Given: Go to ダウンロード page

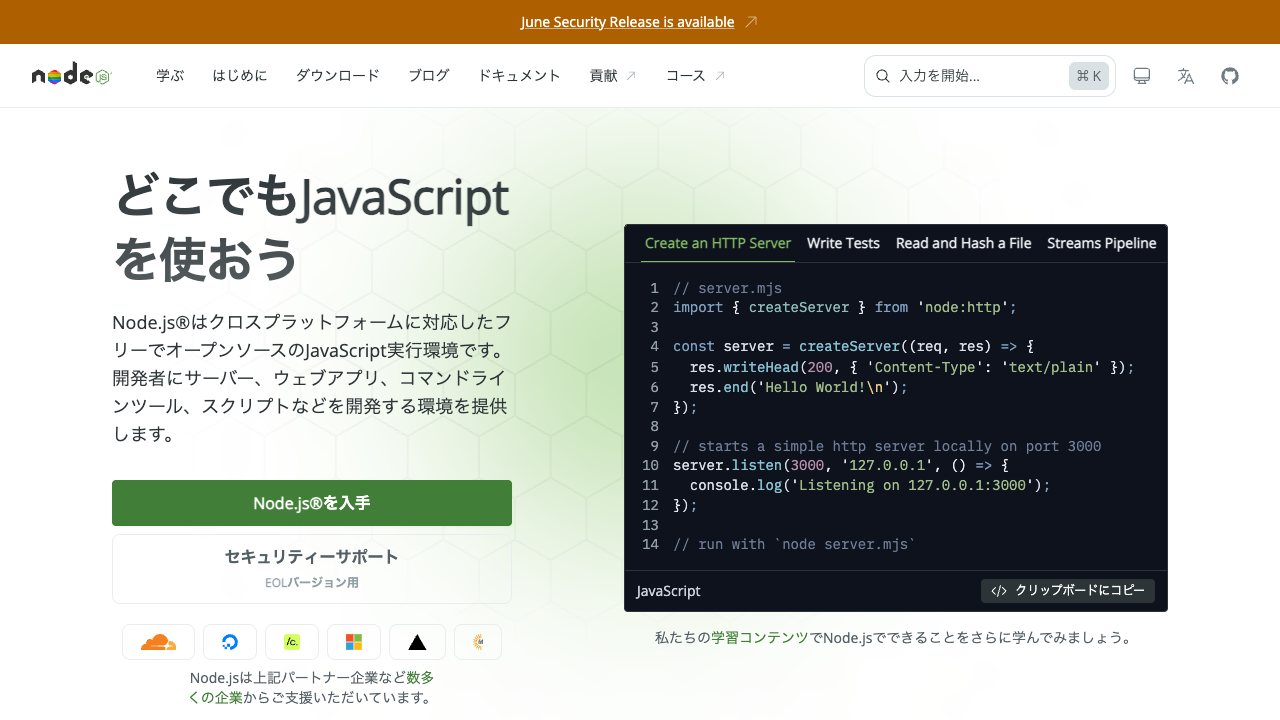Looking at the screenshot, I should point(338,76).
